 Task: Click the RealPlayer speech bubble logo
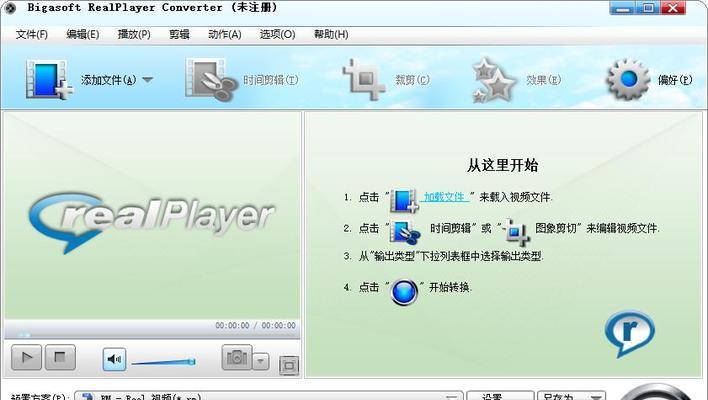[629, 334]
